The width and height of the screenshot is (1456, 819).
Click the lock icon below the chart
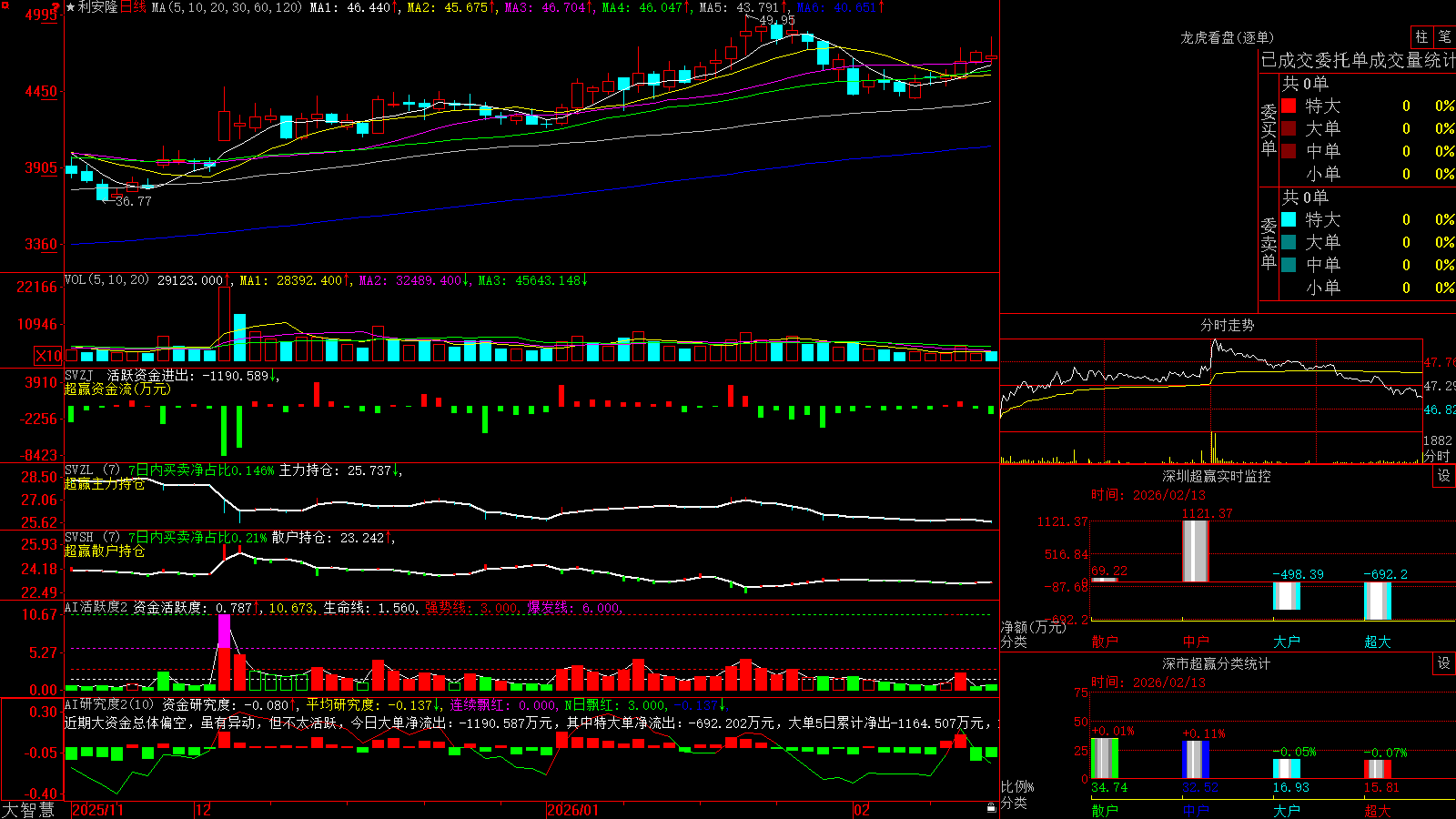pos(991,808)
